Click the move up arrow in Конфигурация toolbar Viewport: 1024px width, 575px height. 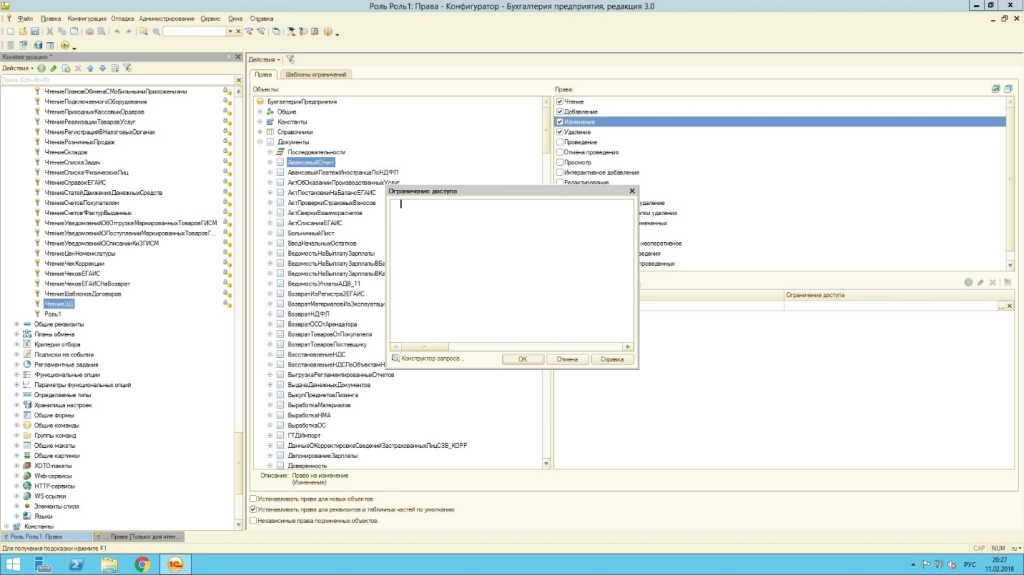tap(89, 68)
